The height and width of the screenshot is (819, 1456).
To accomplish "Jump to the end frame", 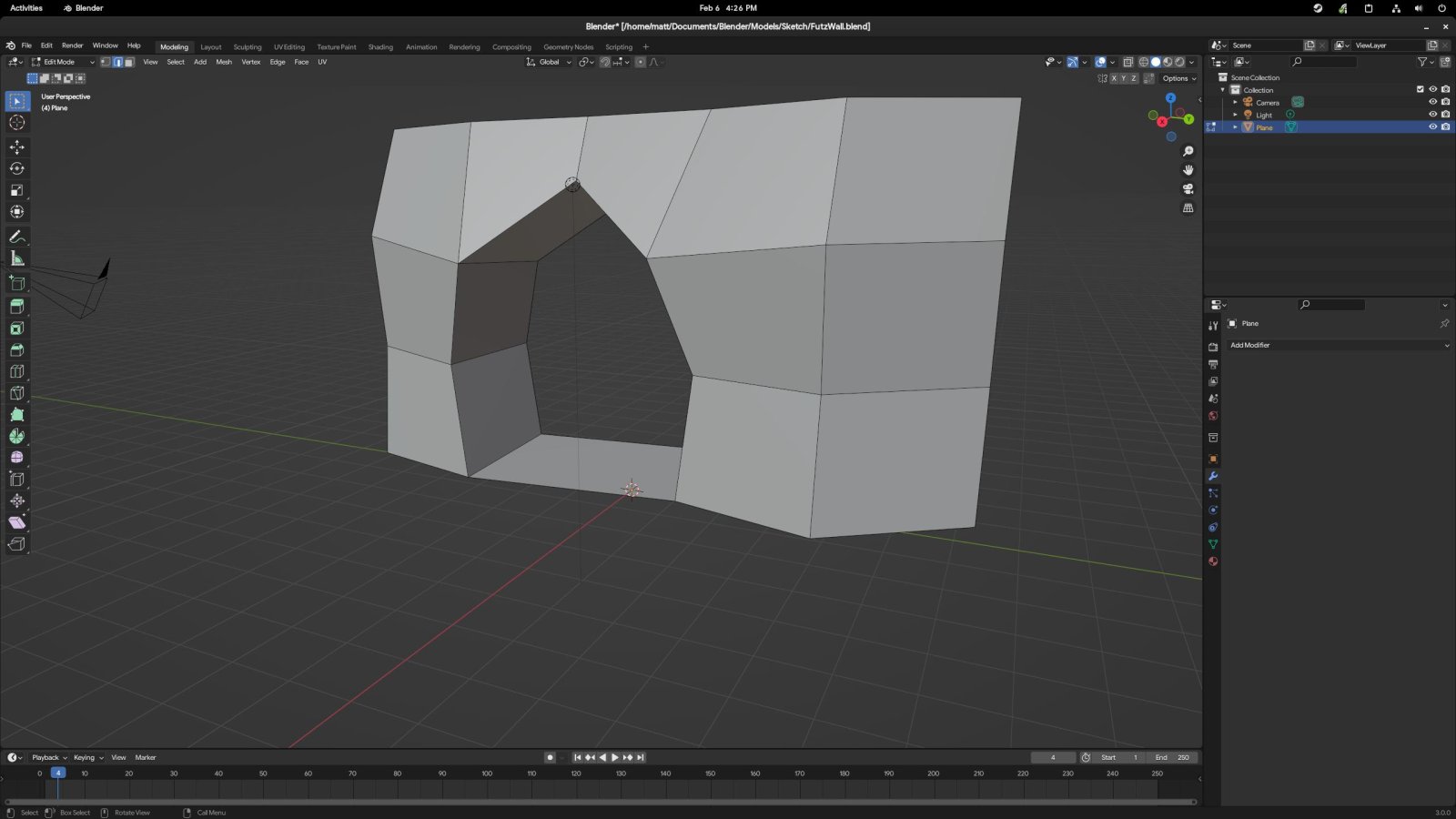I will (641, 757).
